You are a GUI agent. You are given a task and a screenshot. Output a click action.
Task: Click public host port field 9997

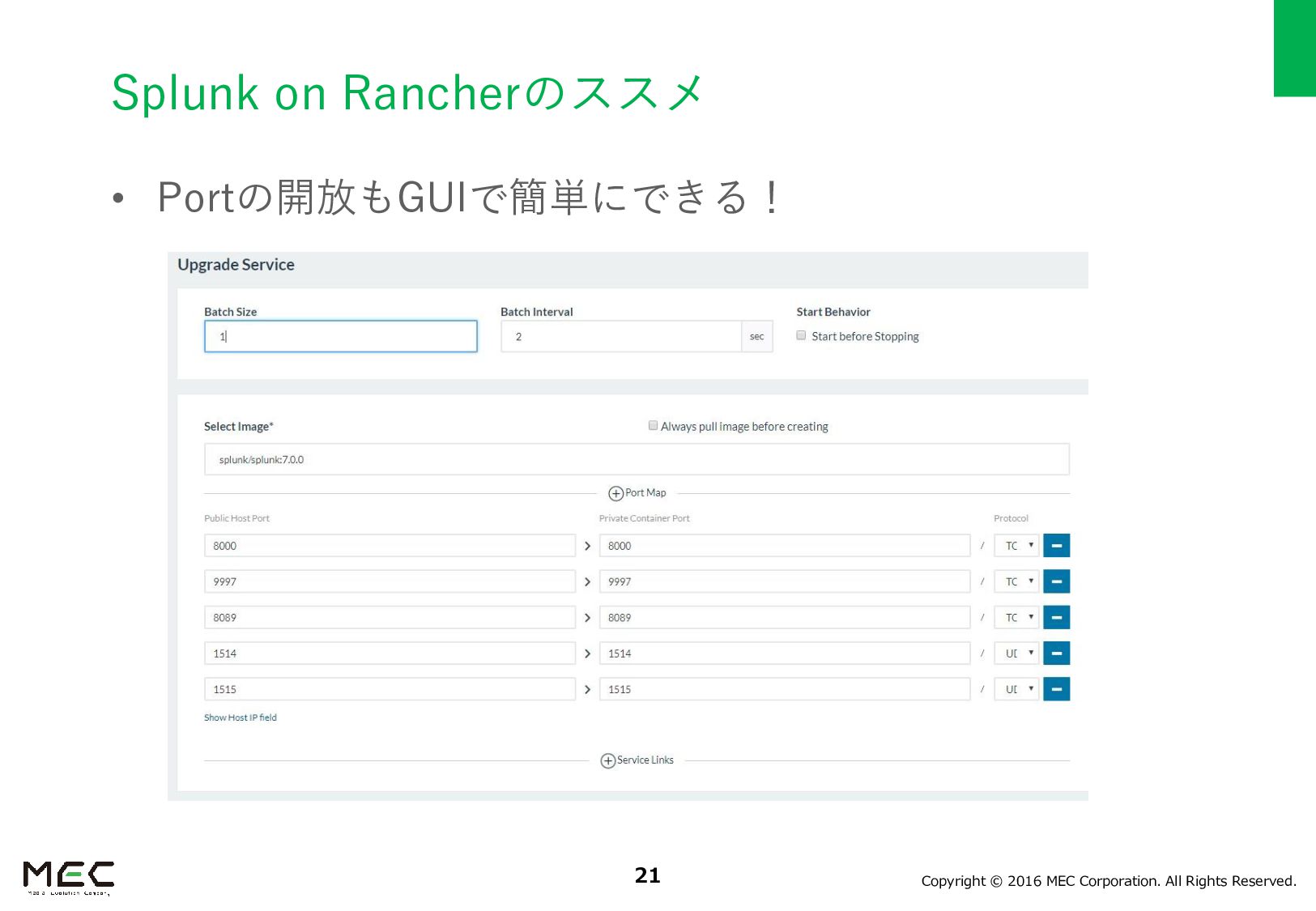pos(390,581)
